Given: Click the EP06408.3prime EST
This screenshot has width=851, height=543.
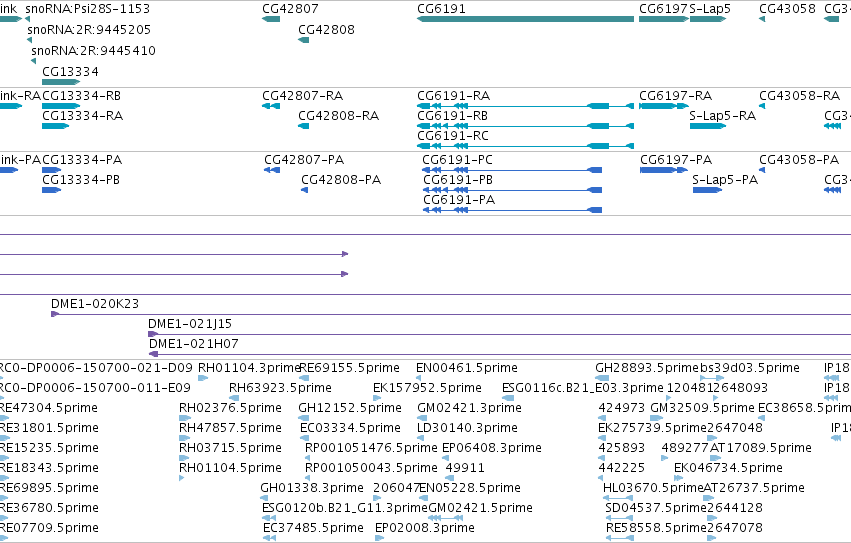Looking at the screenshot, I should tap(446, 458).
